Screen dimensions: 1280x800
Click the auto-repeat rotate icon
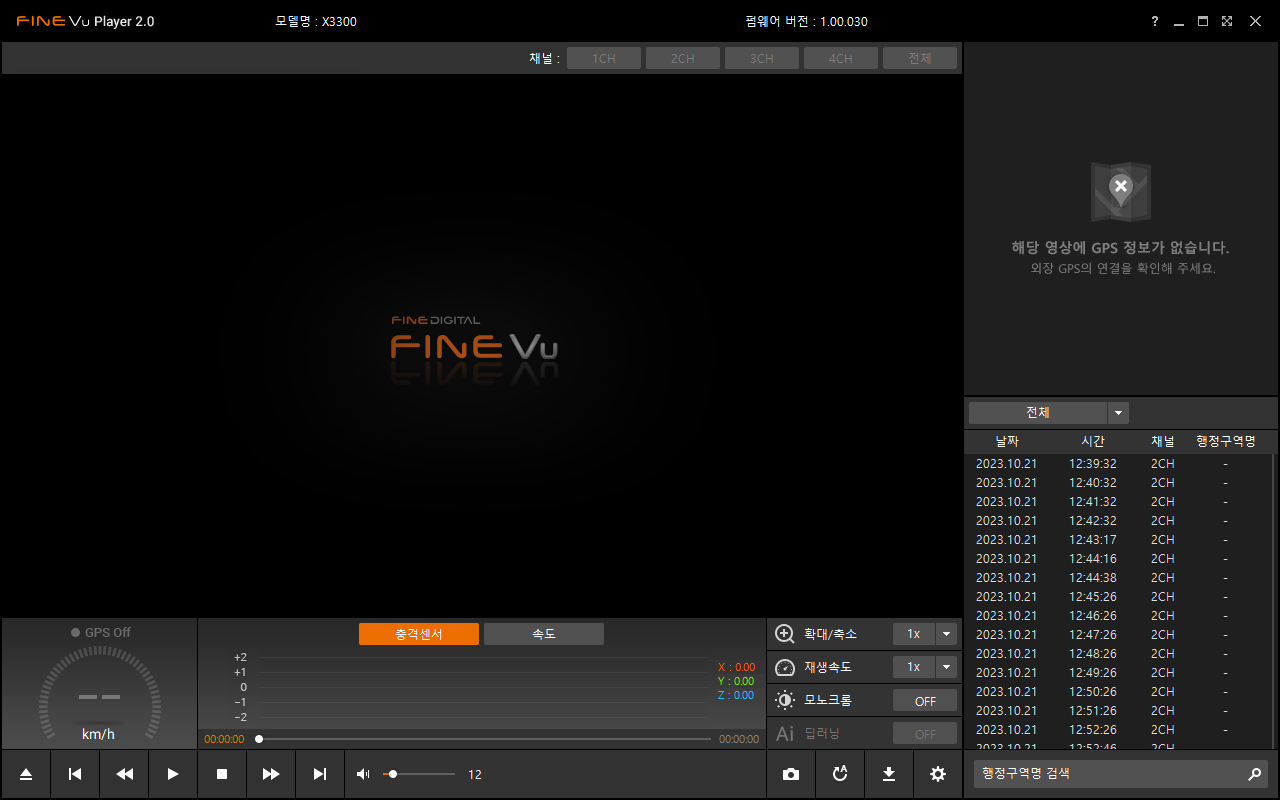click(x=840, y=774)
